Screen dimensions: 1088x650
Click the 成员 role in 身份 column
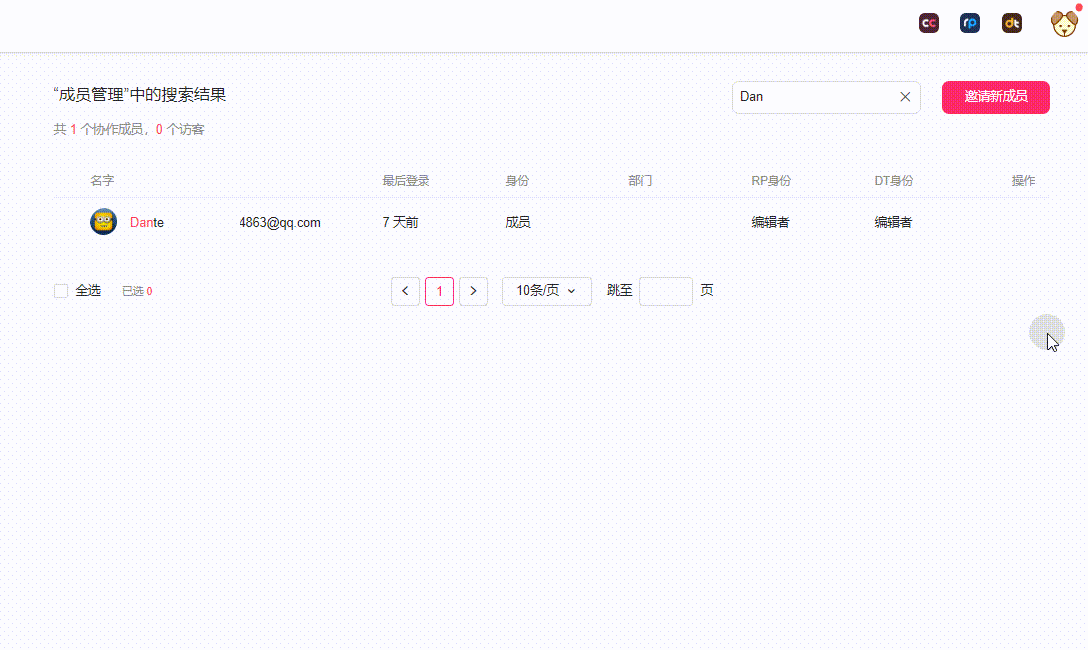518,223
